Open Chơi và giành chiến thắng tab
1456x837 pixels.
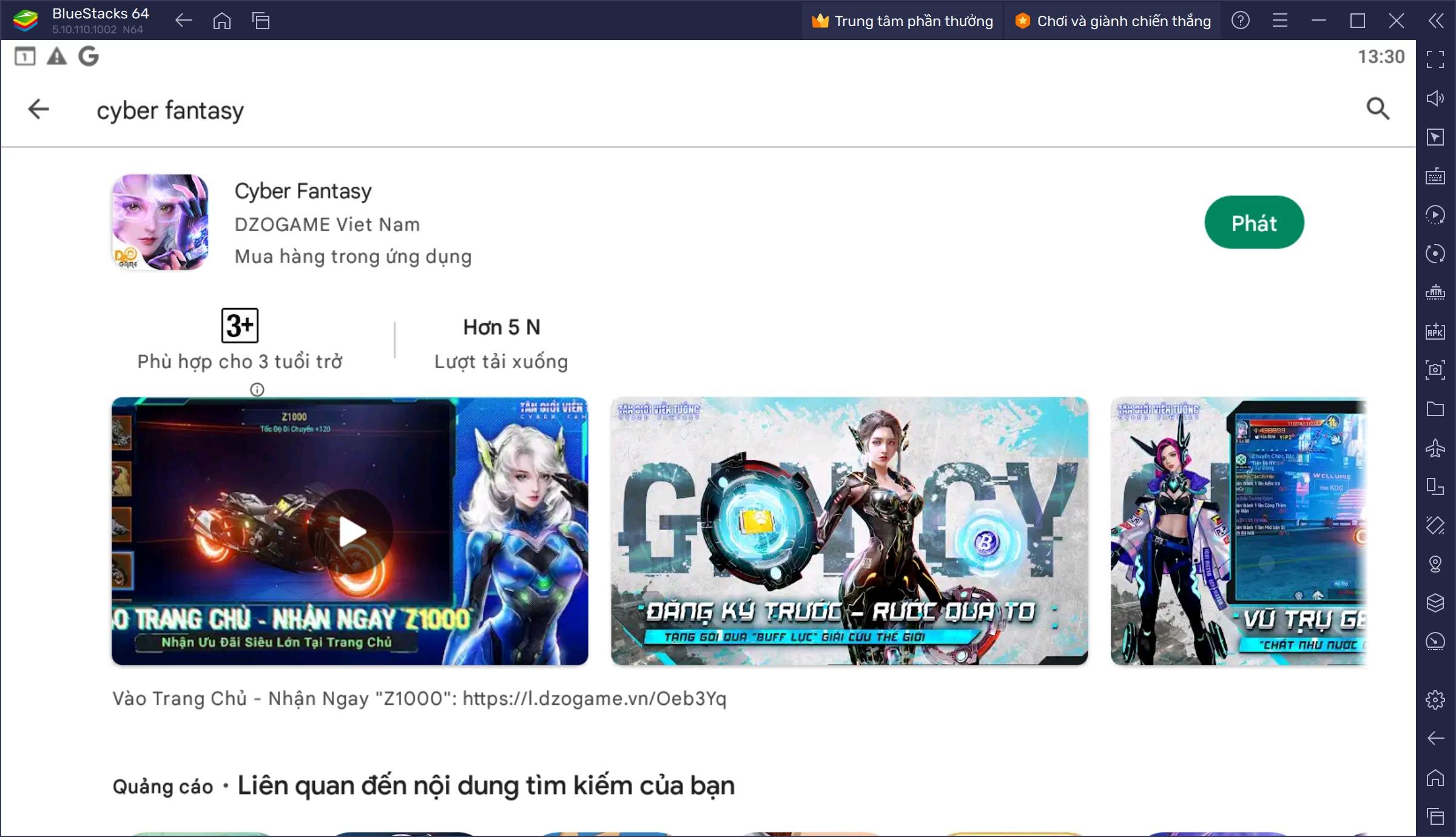pyautogui.click(x=1113, y=21)
